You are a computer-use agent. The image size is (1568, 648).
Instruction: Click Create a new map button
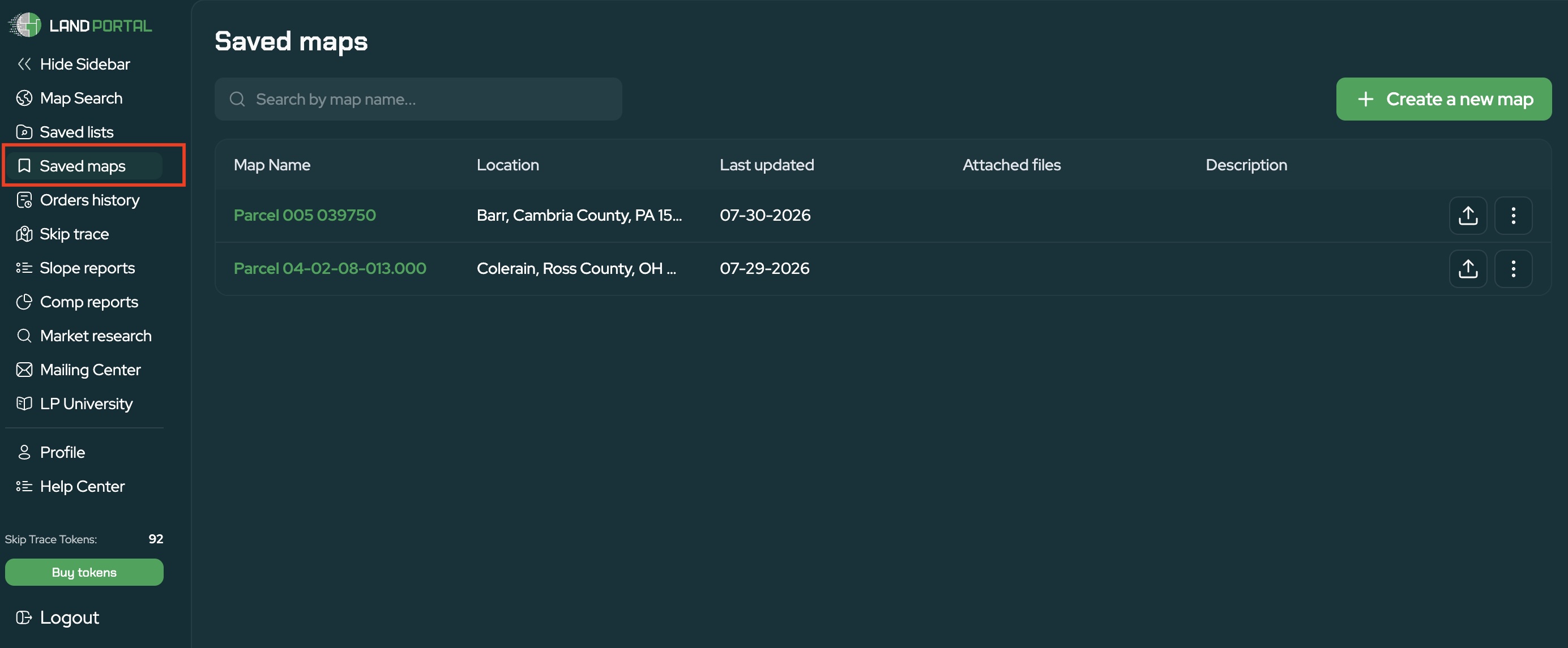click(1444, 99)
